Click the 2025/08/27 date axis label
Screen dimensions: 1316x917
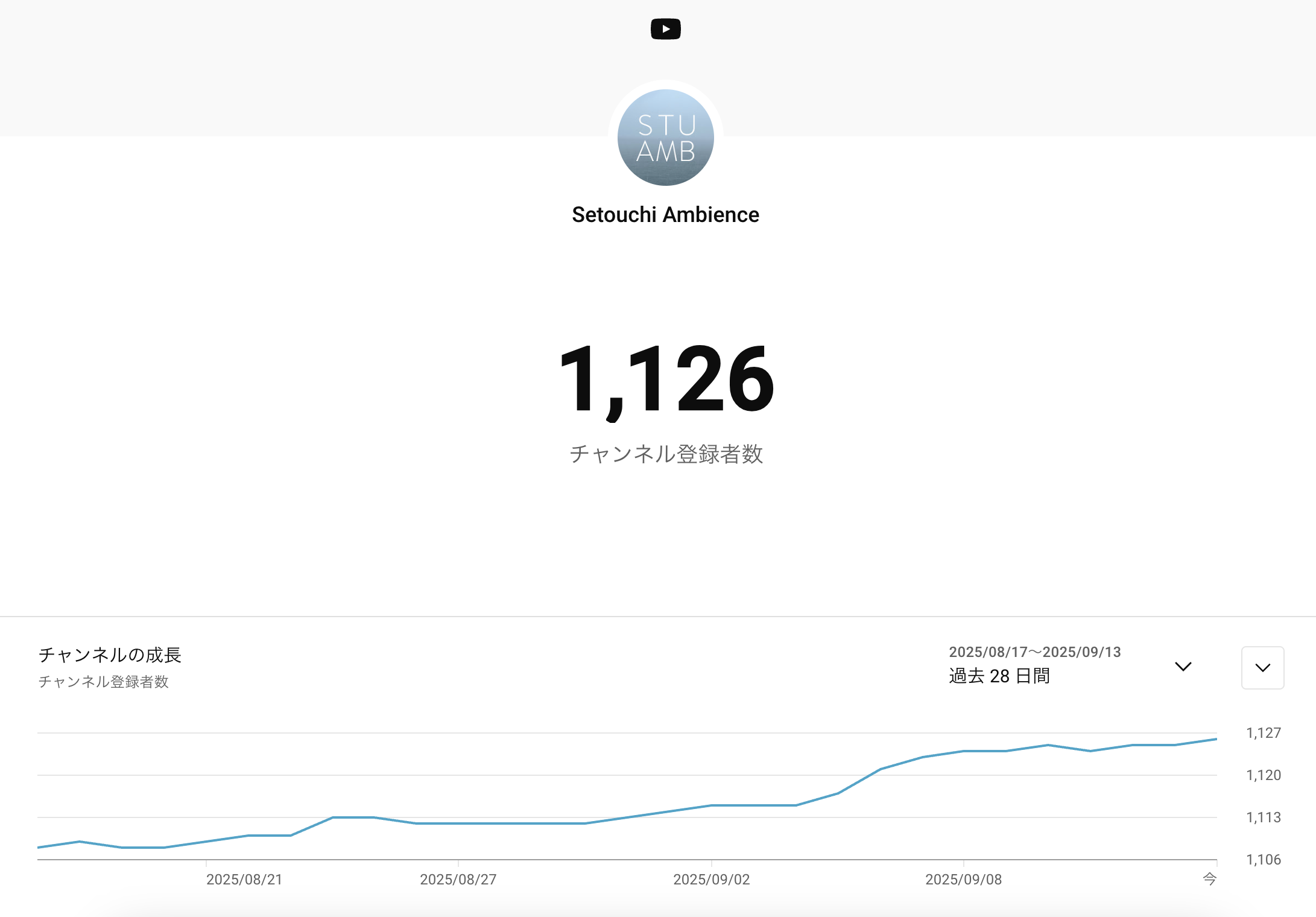point(458,880)
